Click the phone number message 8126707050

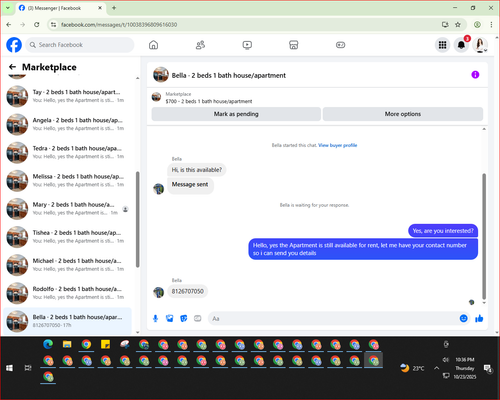187,291
